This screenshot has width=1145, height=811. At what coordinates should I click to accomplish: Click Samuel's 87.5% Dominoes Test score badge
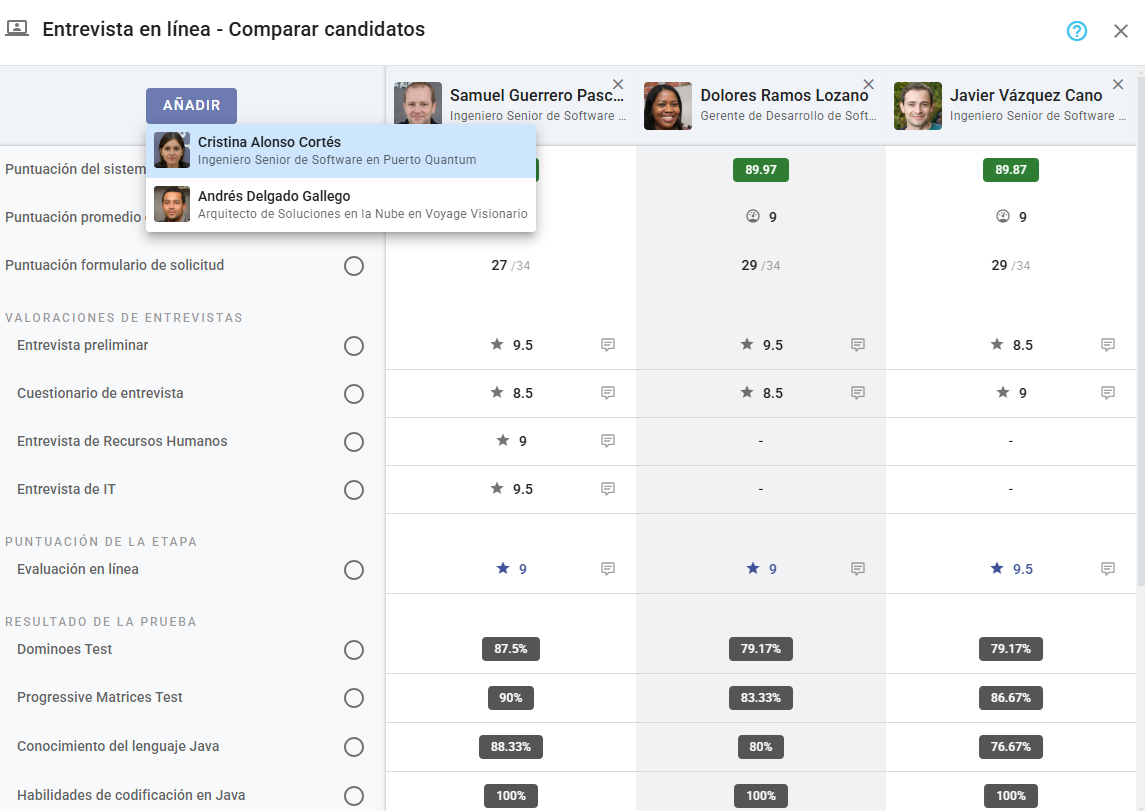point(510,648)
